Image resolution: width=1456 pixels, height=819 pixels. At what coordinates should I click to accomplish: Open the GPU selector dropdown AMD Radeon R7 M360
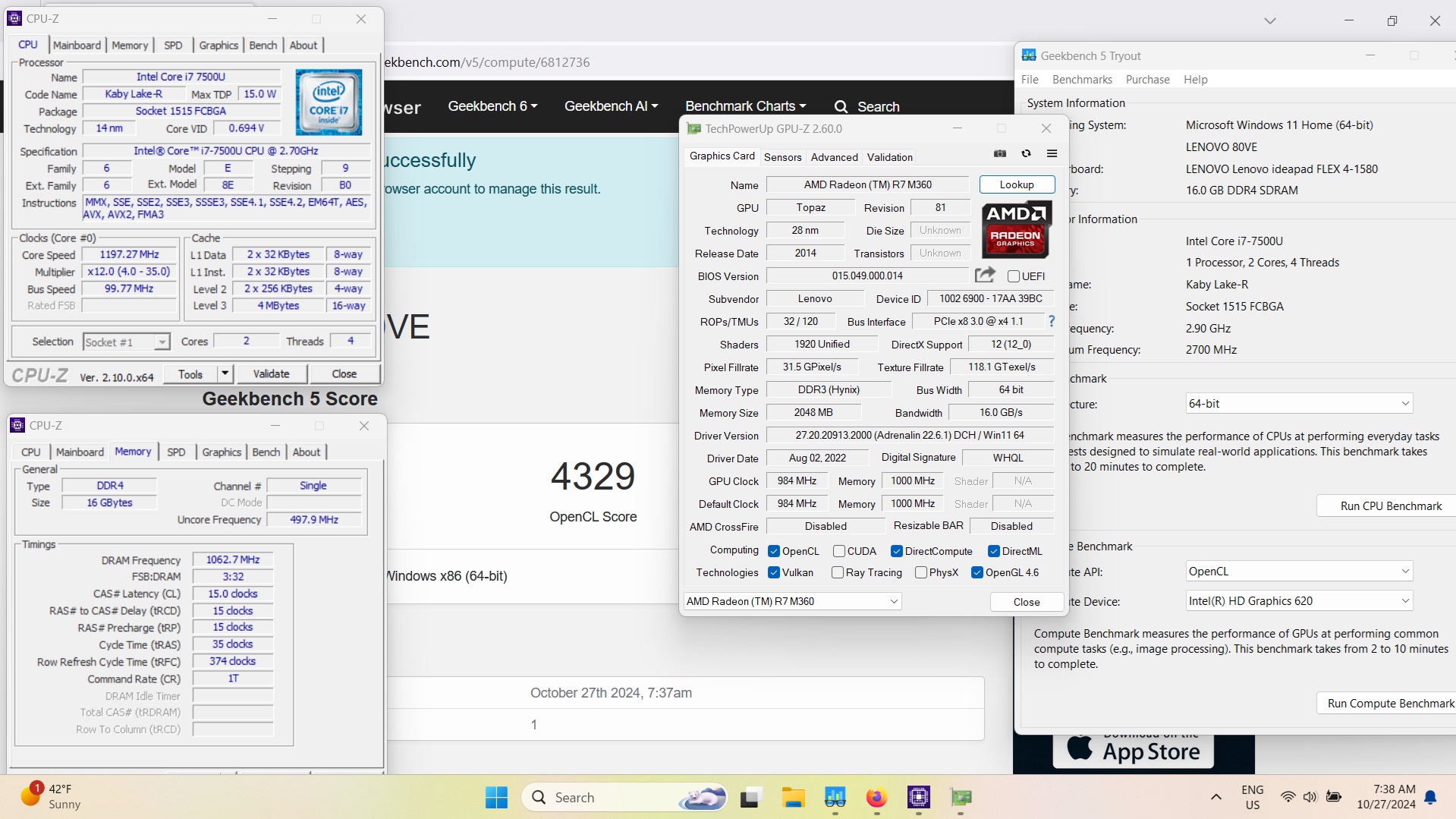click(792, 601)
